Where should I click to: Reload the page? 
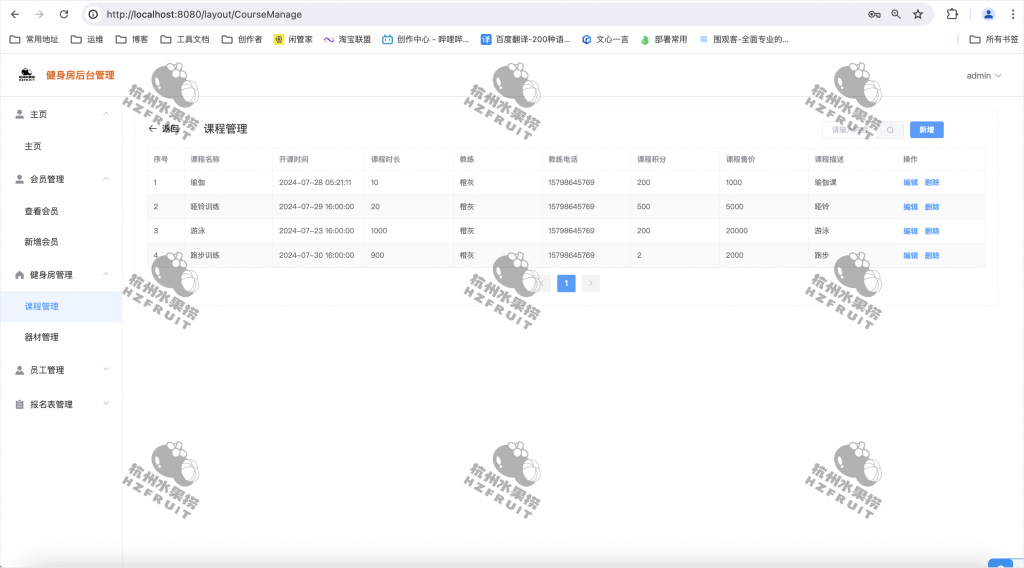pyautogui.click(x=64, y=14)
